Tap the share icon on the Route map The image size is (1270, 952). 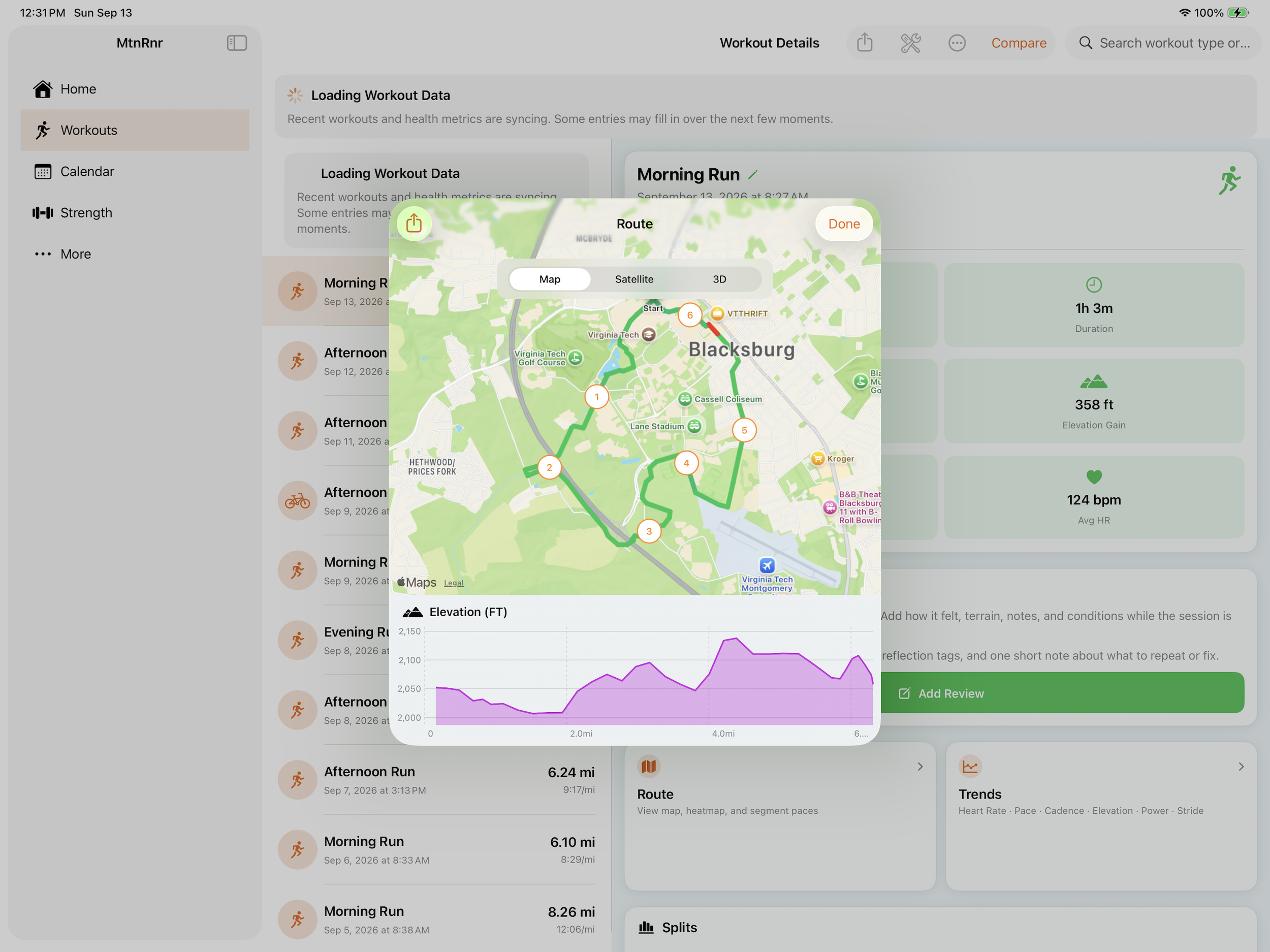point(414,224)
